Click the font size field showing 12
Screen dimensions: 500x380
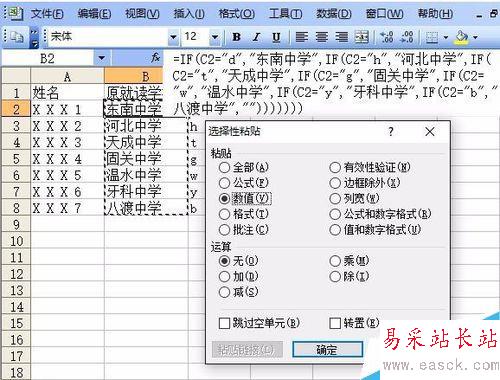[x=196, y=37]
